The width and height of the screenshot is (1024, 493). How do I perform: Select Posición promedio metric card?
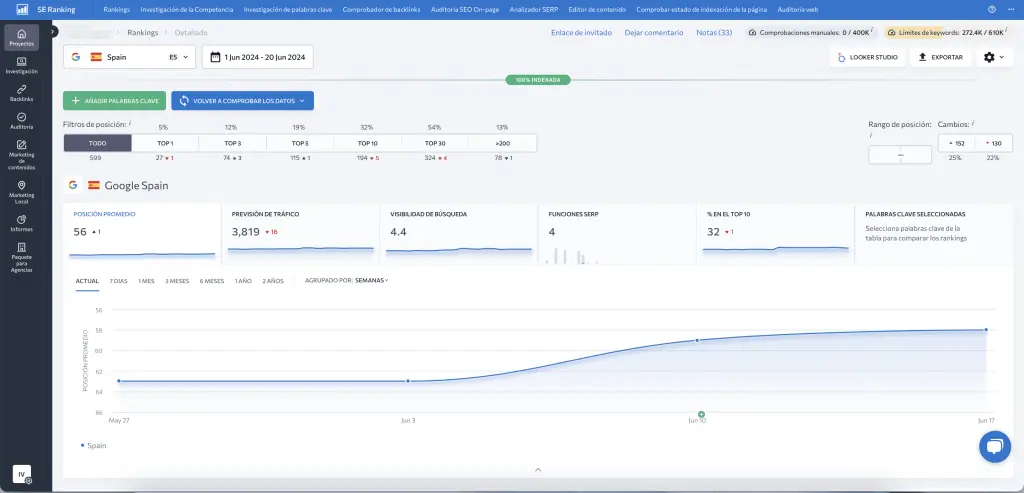pyautogui.click(x=142, y=234)
